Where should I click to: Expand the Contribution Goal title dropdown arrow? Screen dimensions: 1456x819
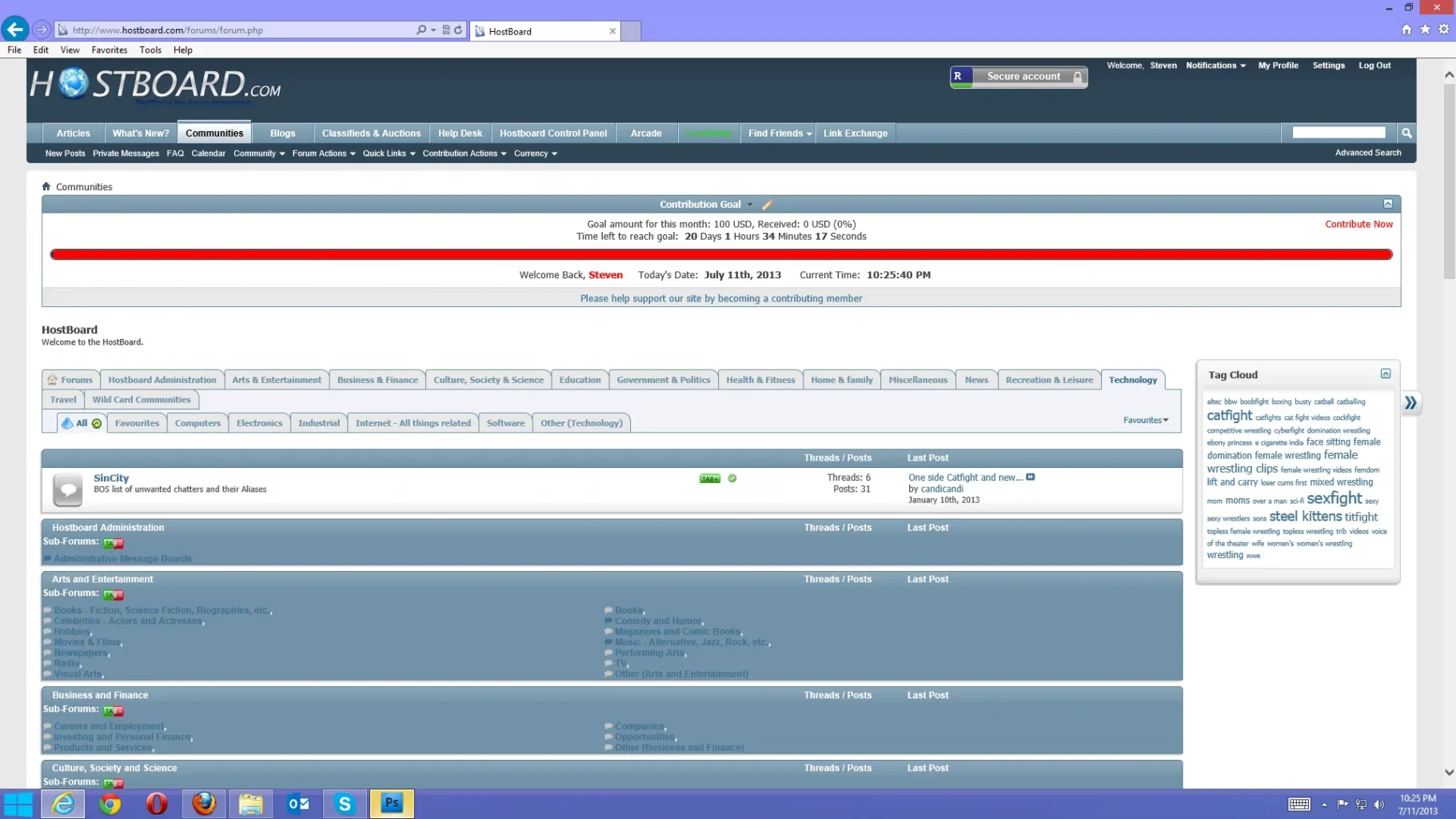tap(750, 205)
